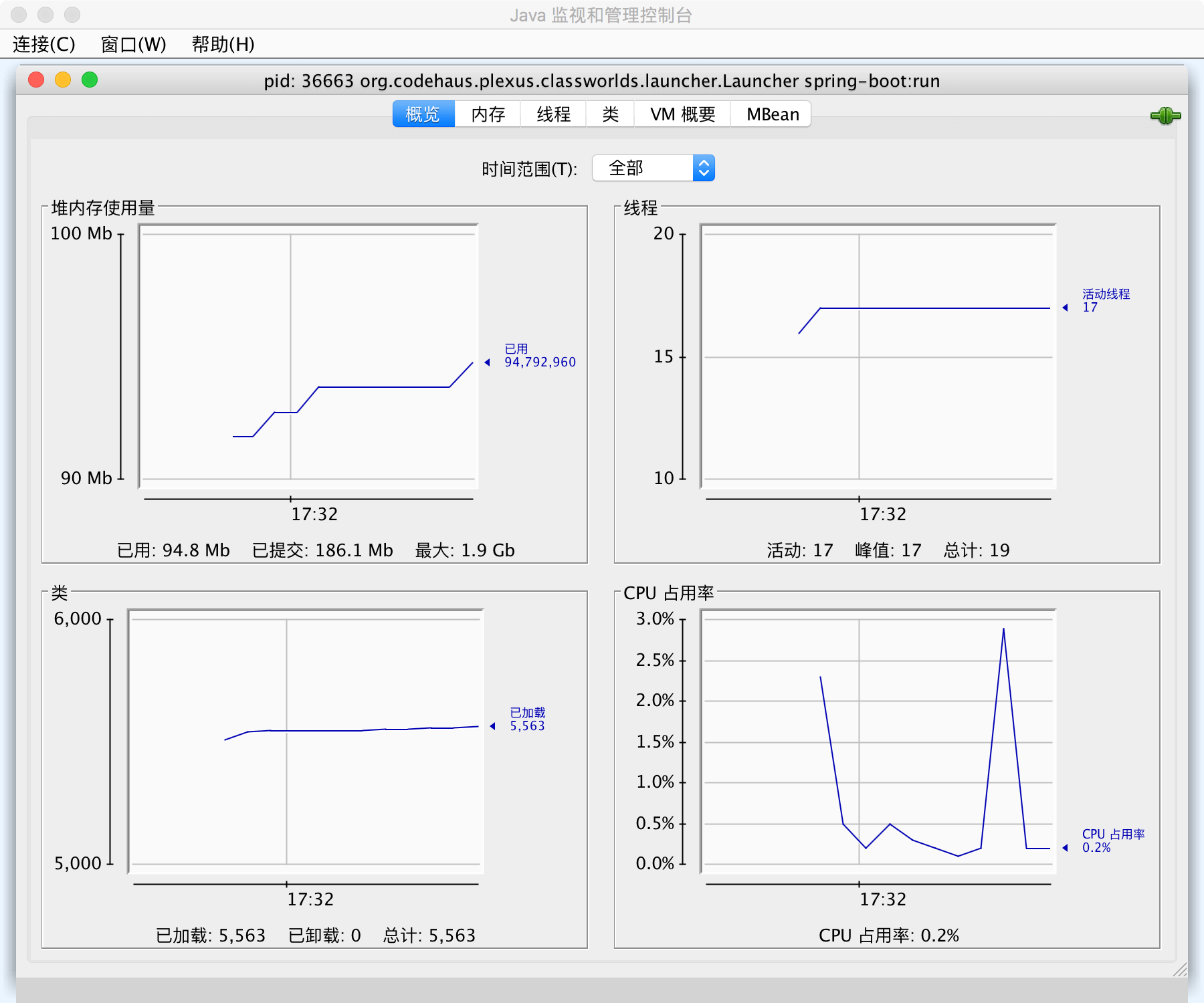Image resolution: width=1204 pixels, height=1003 pixels.
Task: Open the 类 tab
Action: 610,114
